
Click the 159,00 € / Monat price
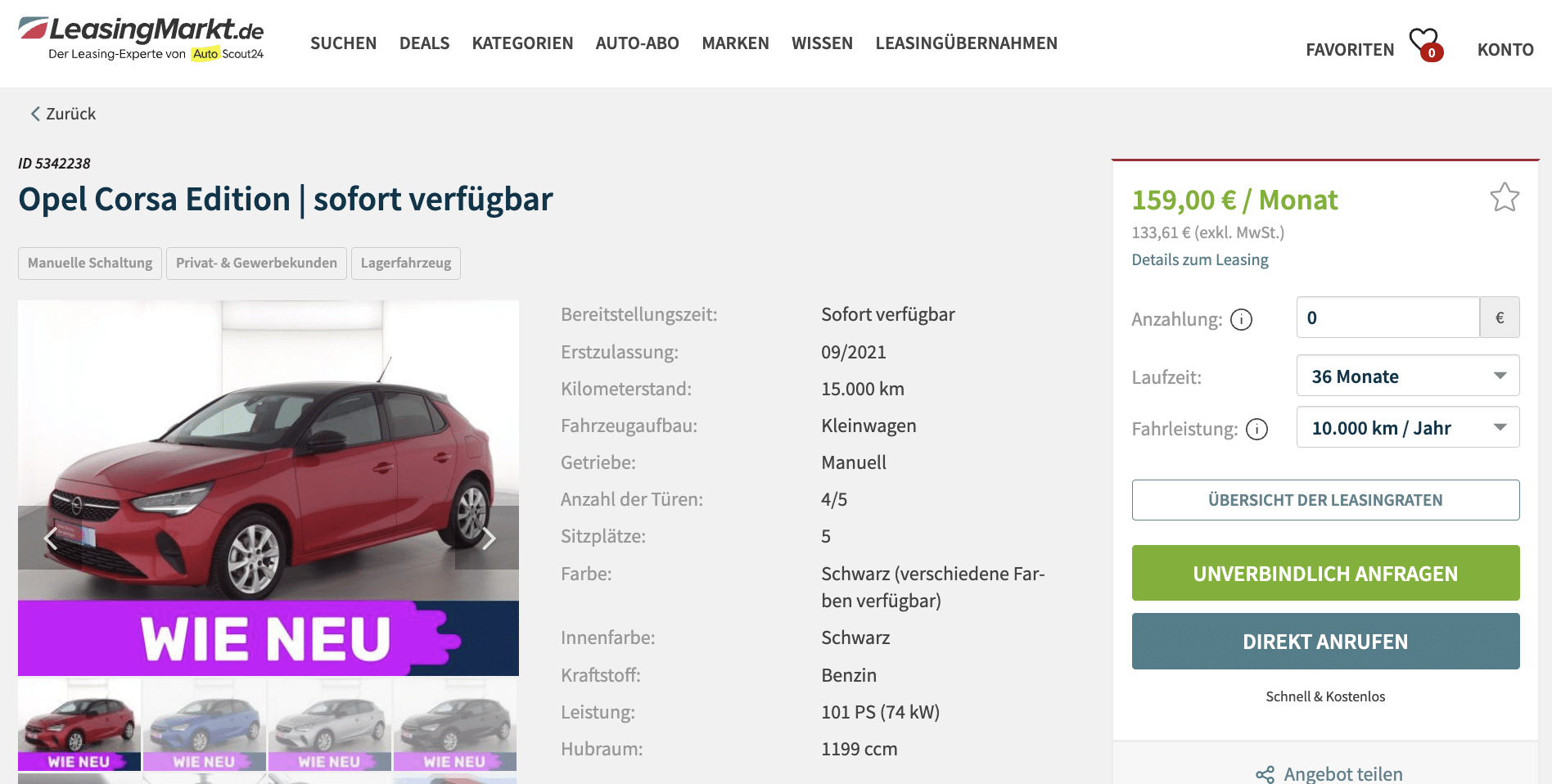point(1234,201)
